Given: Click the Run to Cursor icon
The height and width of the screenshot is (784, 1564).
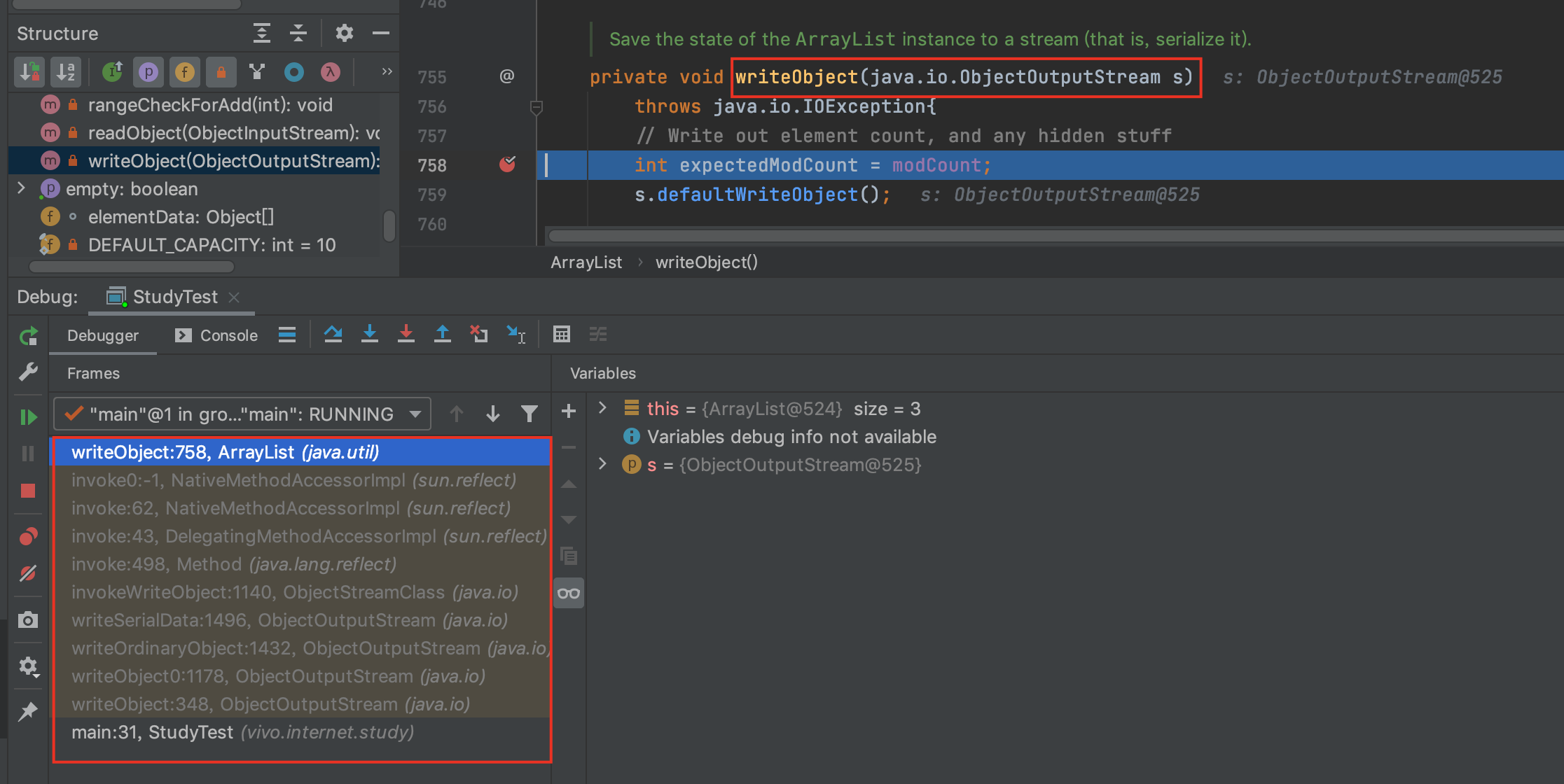Looking at the screenshot, I should tap(515, 335).
